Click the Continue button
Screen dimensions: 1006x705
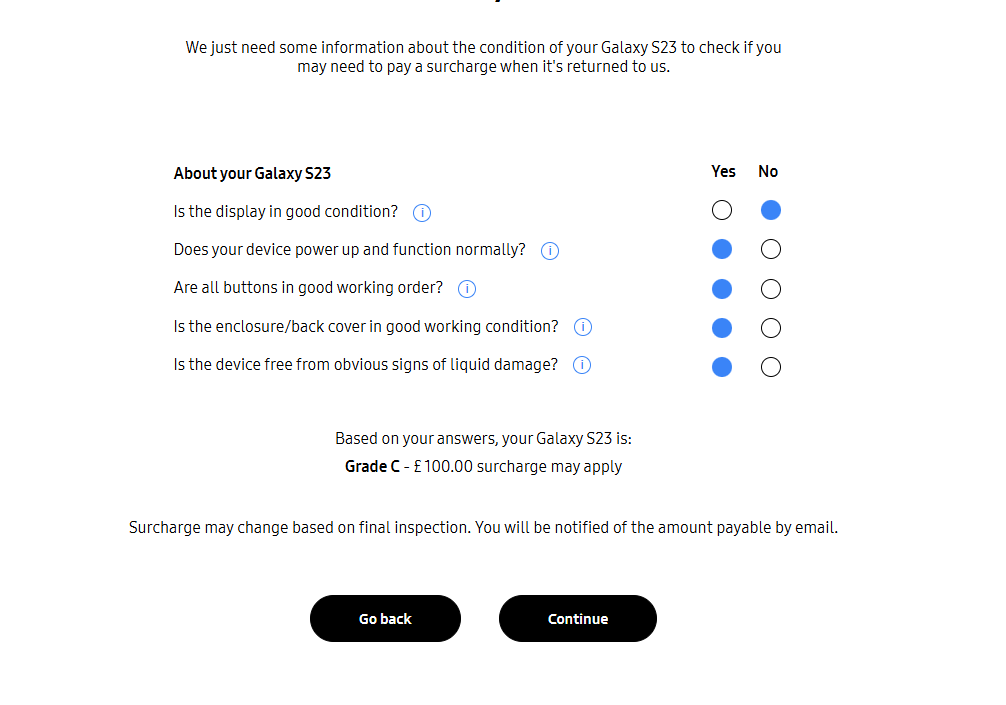pos(577,618)
